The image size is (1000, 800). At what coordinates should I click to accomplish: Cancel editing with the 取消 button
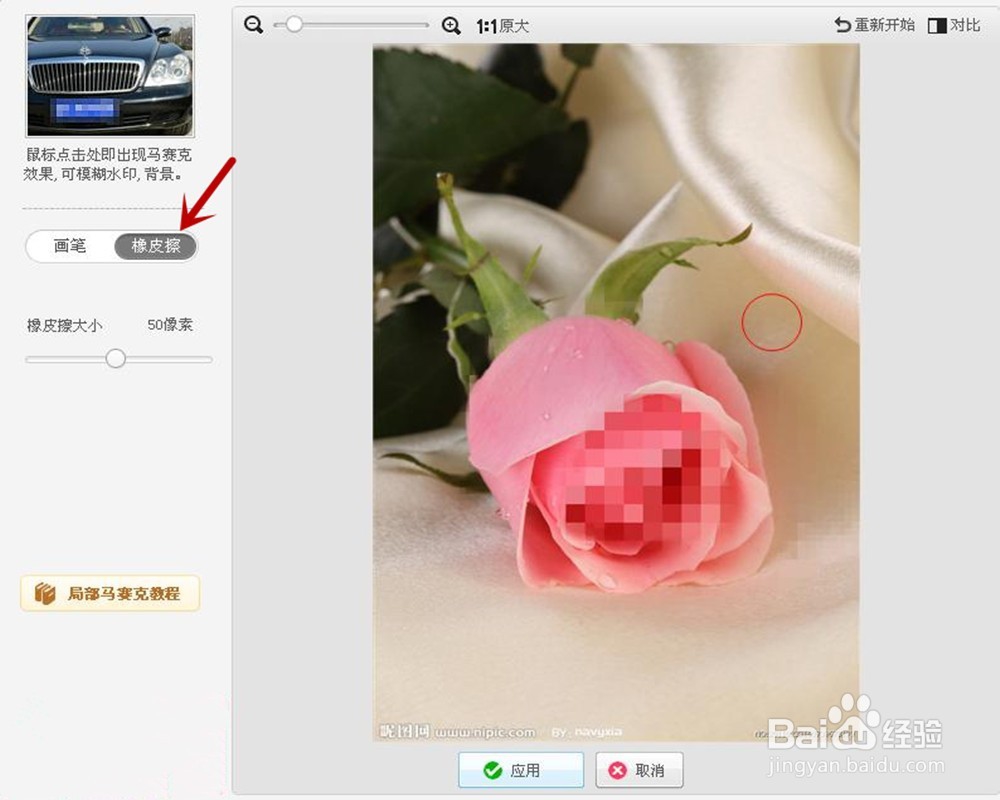coord(640,770)
